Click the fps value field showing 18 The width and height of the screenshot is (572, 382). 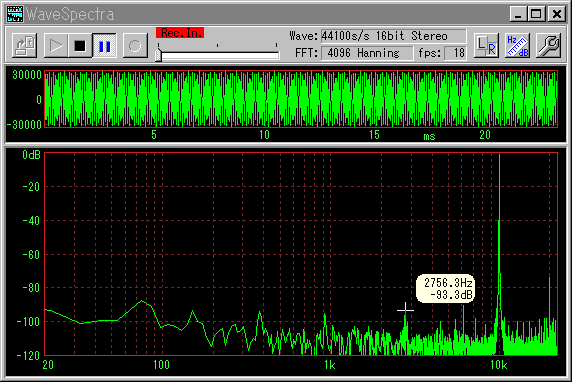coord(455,53)
